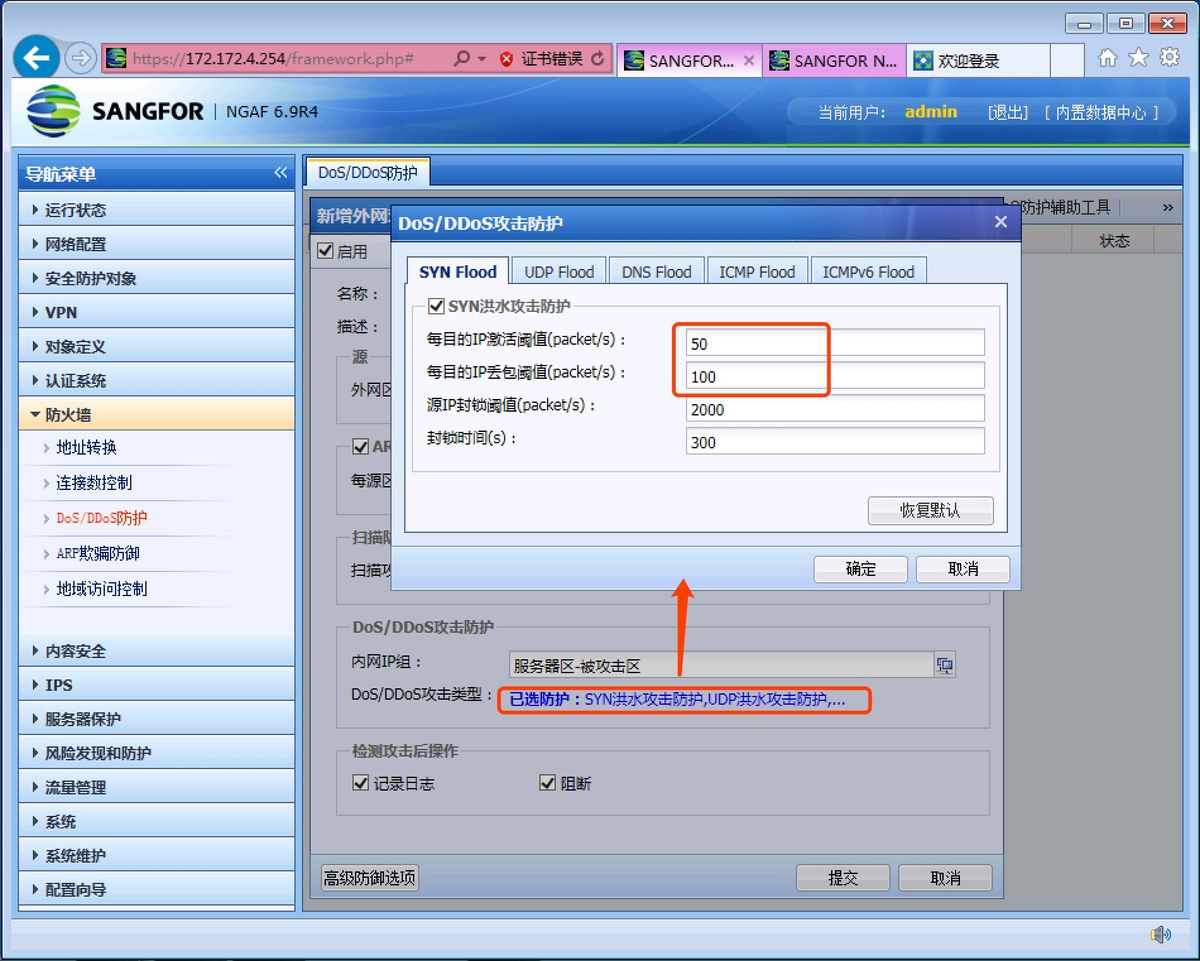Open favorites with the star icon
The image size is (1200, 961).
[1137, 58]
